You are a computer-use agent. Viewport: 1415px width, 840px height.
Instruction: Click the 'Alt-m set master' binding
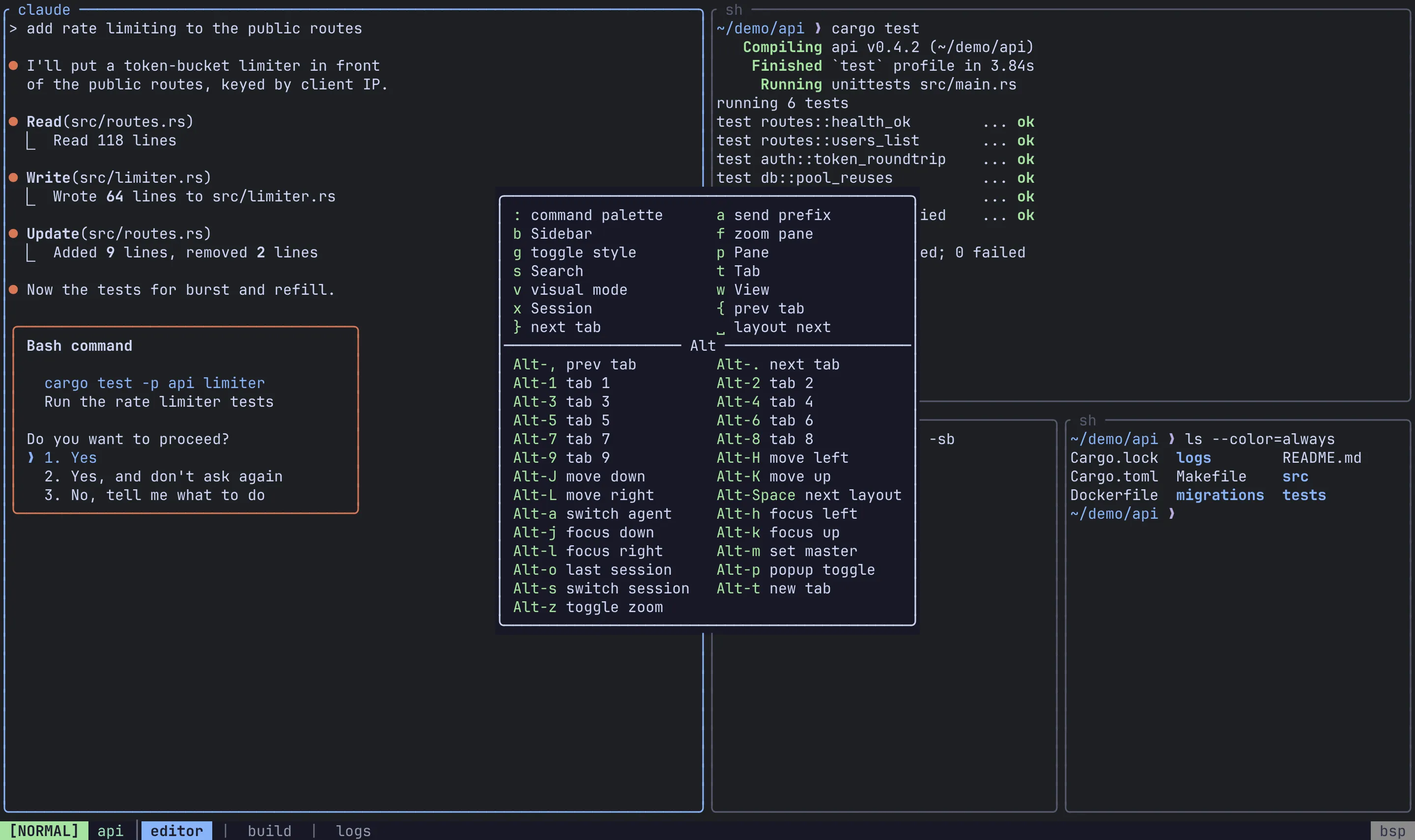pos(787,551)
